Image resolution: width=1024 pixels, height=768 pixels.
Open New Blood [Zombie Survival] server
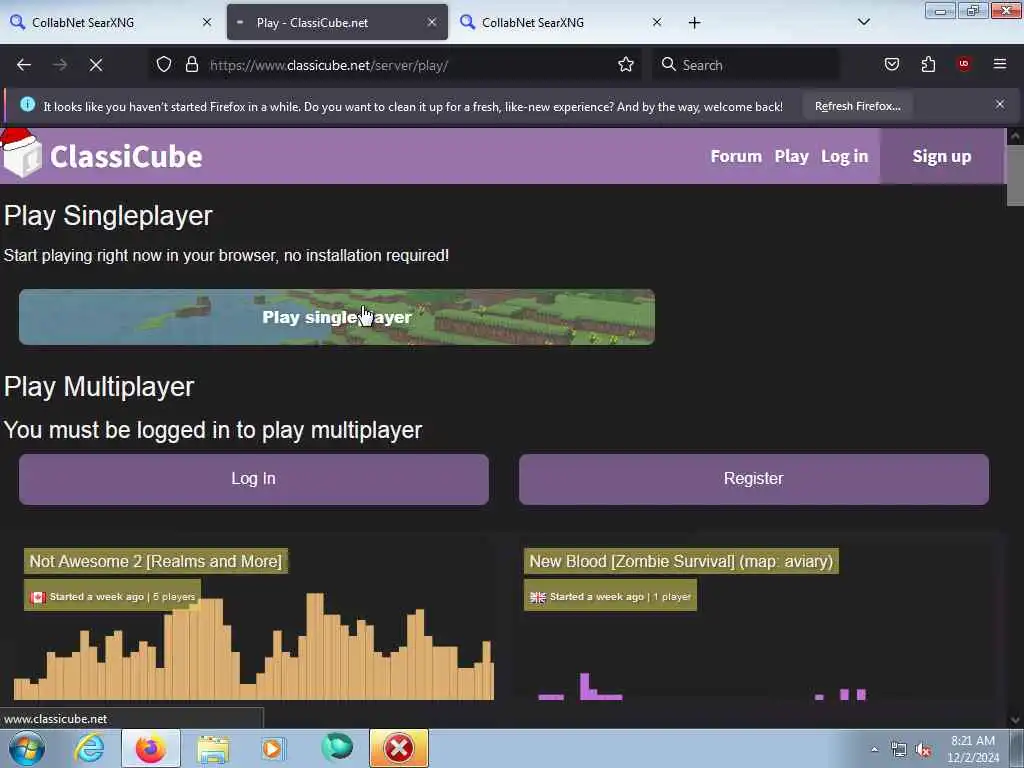pos(681,561)
